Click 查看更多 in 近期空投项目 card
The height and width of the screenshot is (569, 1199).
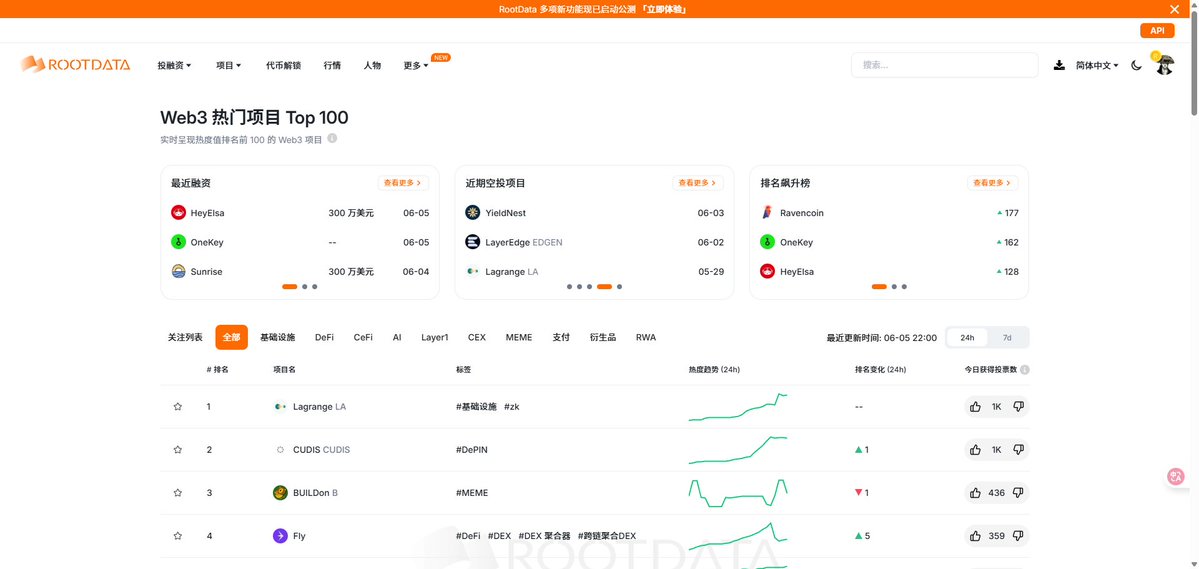tap(697, 183)
